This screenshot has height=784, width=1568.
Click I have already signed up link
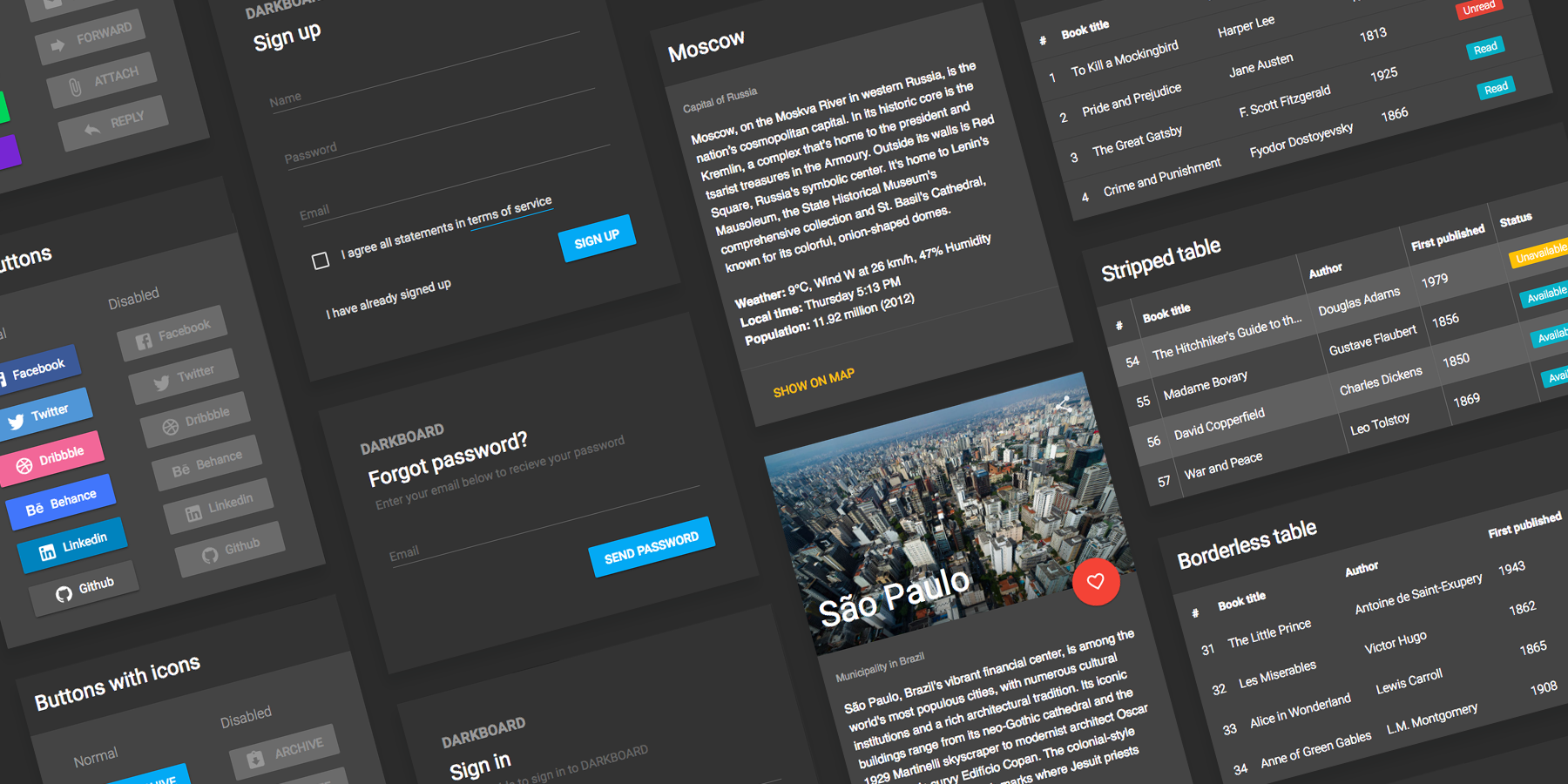[389, 299]
